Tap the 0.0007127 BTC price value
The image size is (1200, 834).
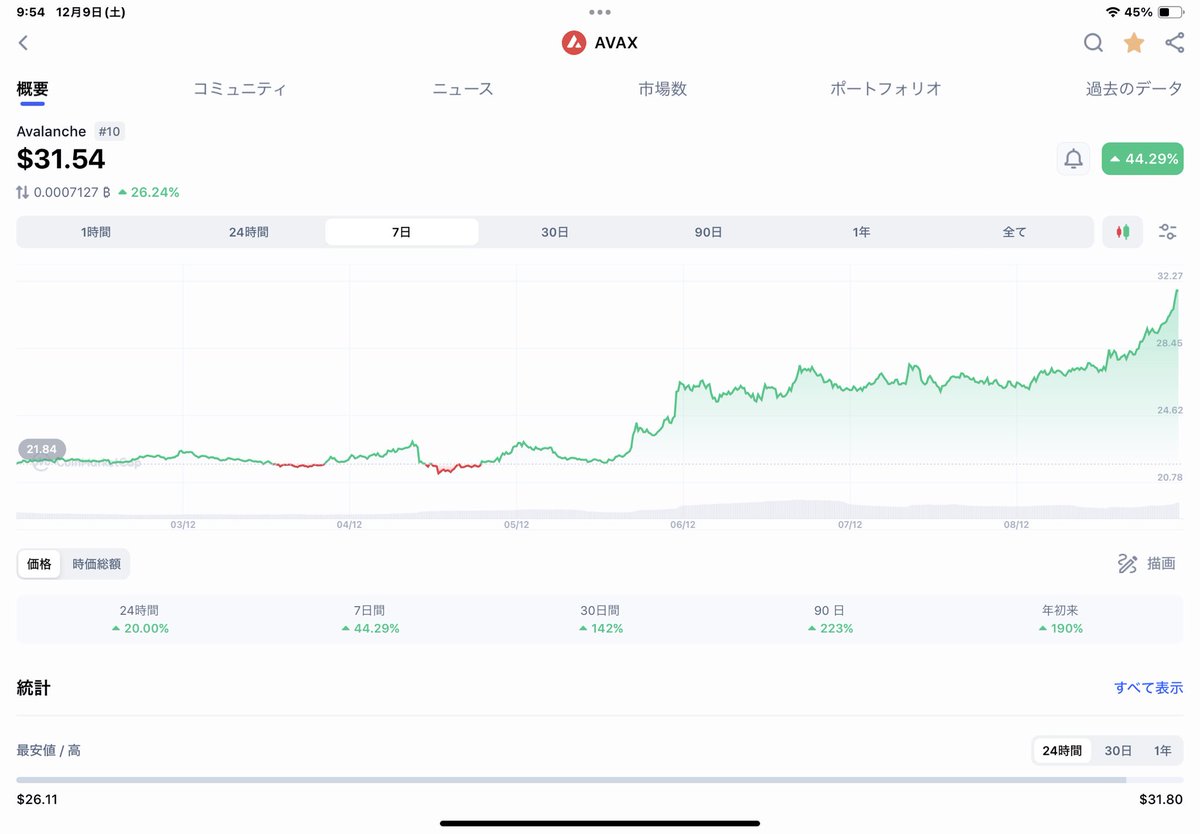click(x=72, y=192)
